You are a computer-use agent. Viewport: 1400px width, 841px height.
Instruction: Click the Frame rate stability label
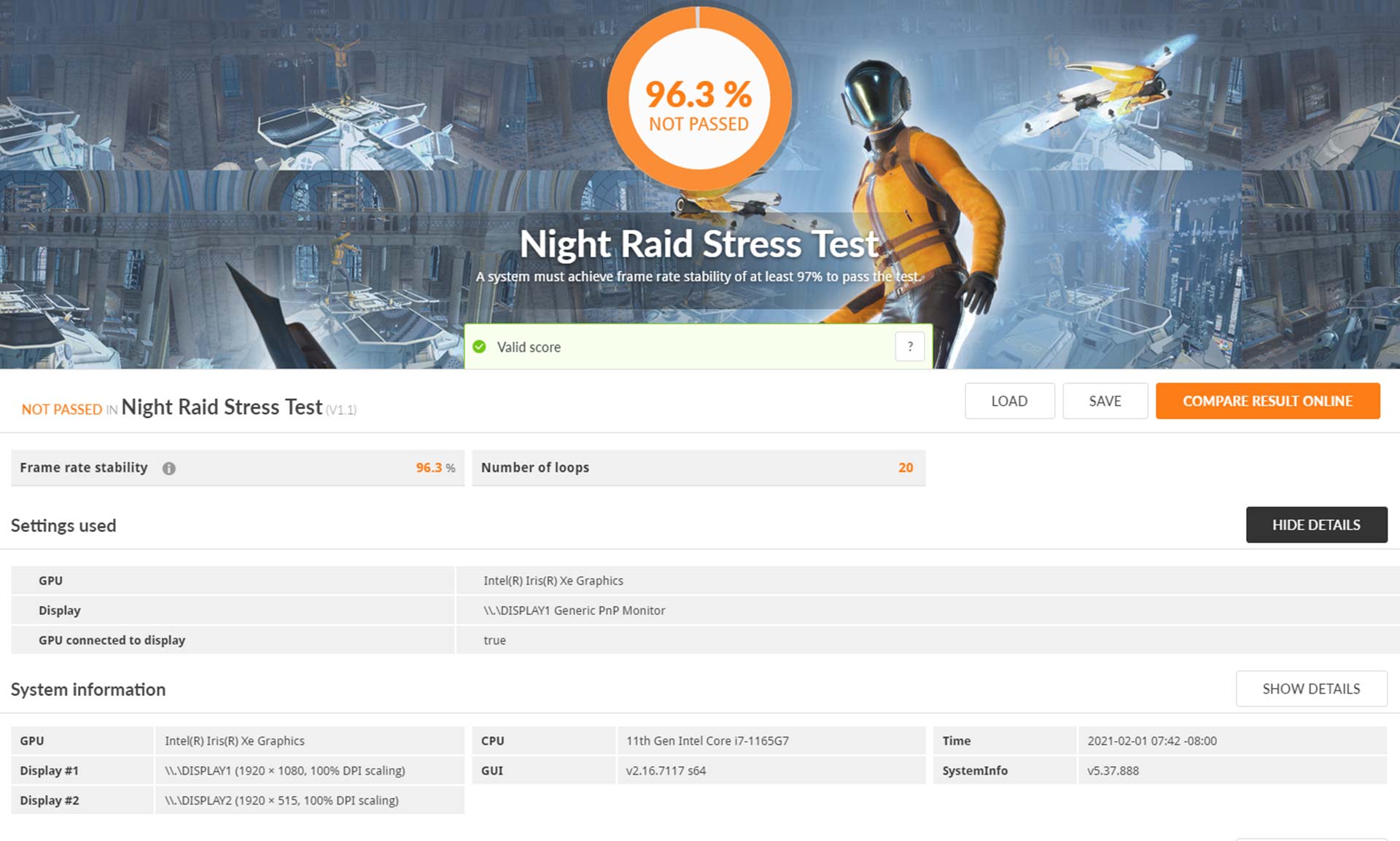tap(84, 468)
